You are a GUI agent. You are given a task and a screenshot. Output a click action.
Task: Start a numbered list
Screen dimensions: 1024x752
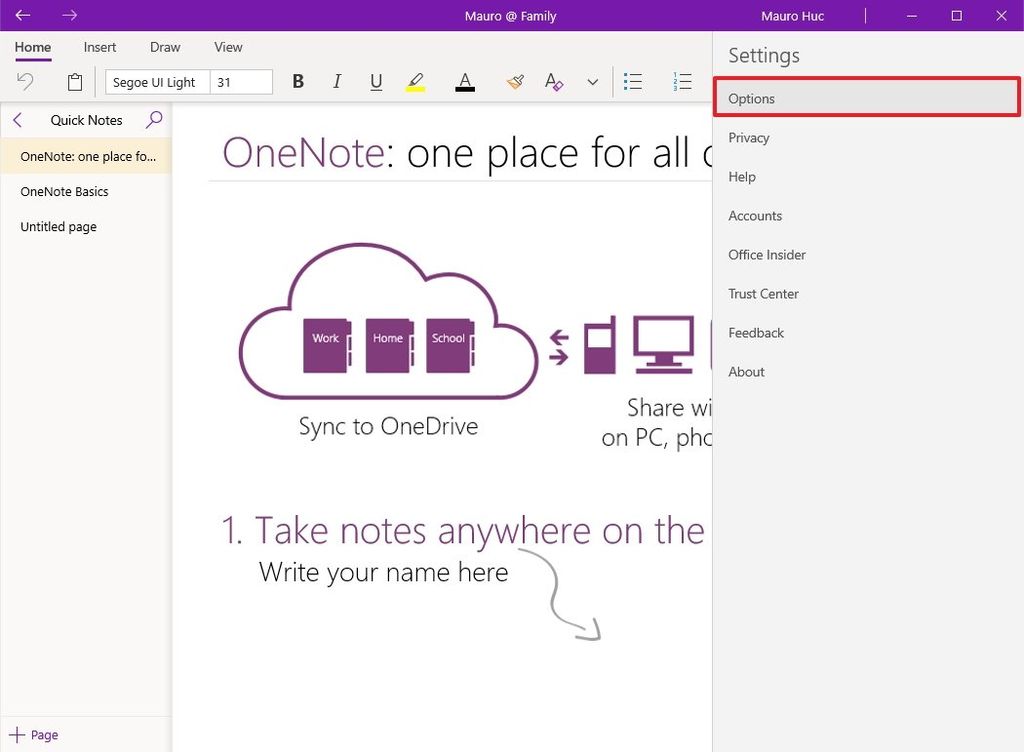tap(683, 82)
